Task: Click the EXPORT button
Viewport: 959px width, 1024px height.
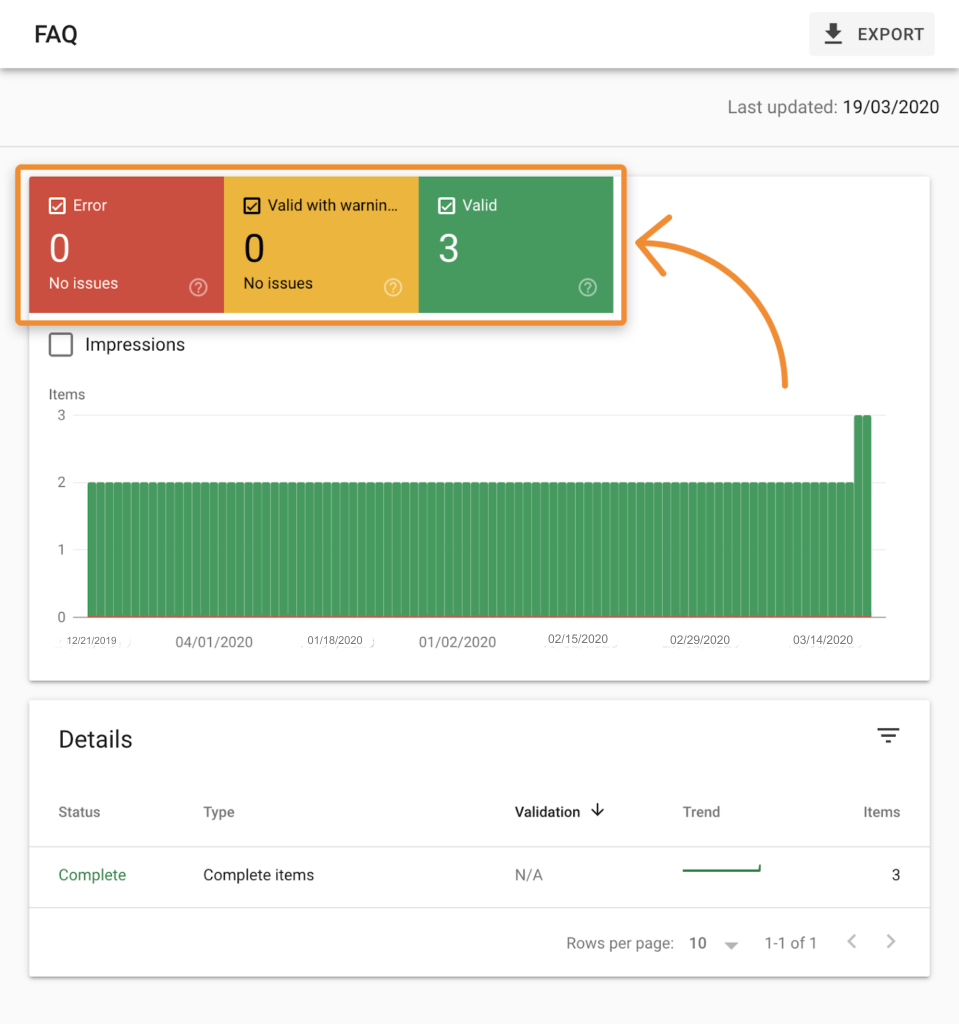Action: click(871, 33)
